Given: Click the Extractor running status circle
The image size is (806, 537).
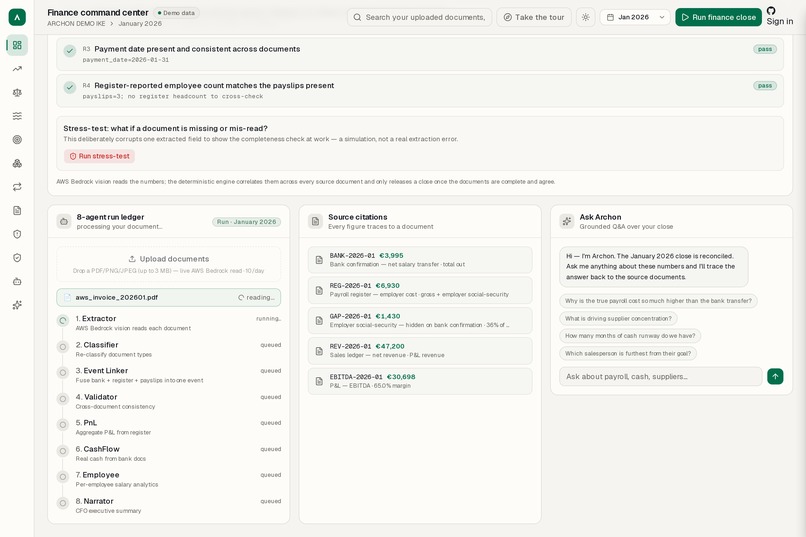Looking at the screenshot, I should [x=63, y=321].
